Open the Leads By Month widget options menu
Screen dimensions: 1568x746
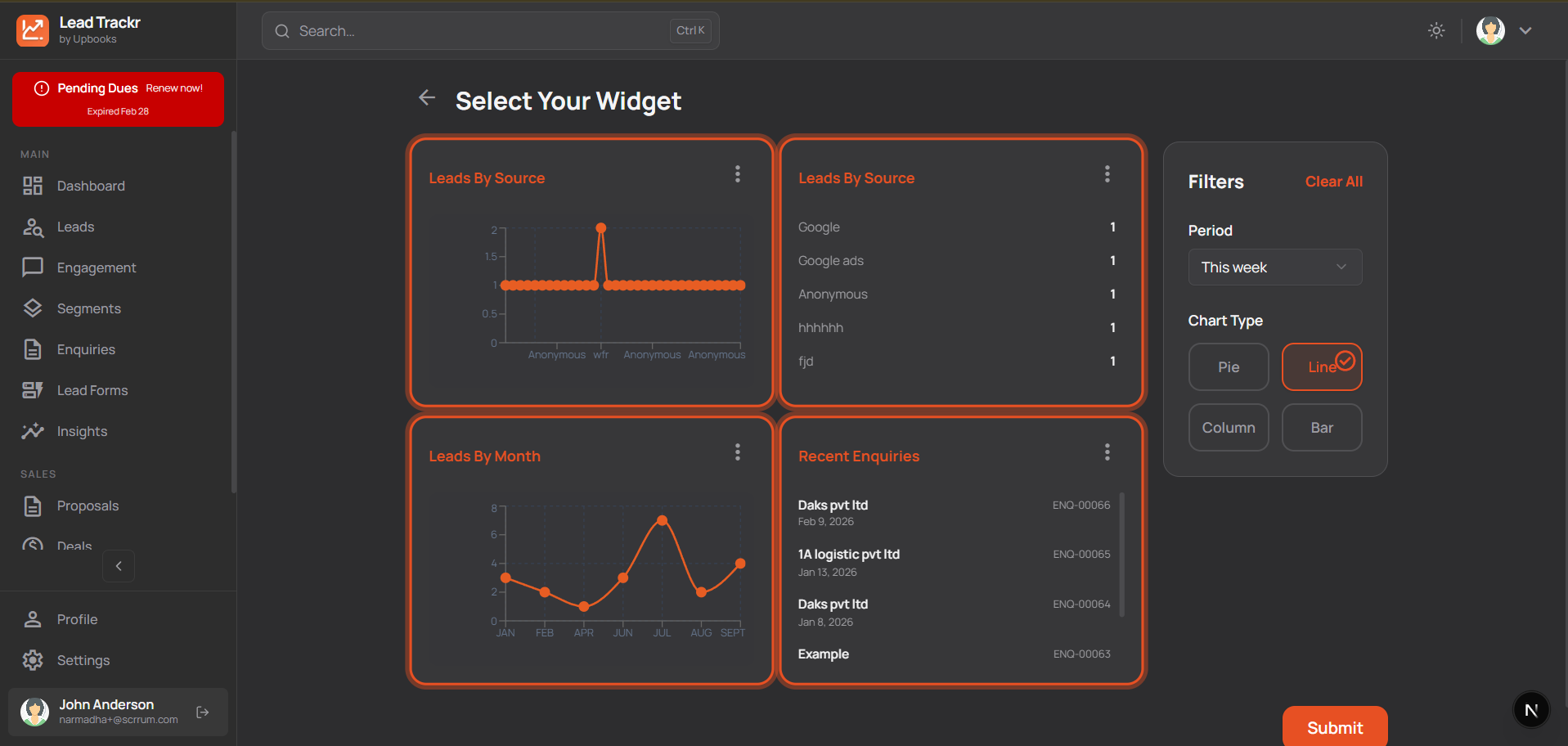[x=737, y=452]
